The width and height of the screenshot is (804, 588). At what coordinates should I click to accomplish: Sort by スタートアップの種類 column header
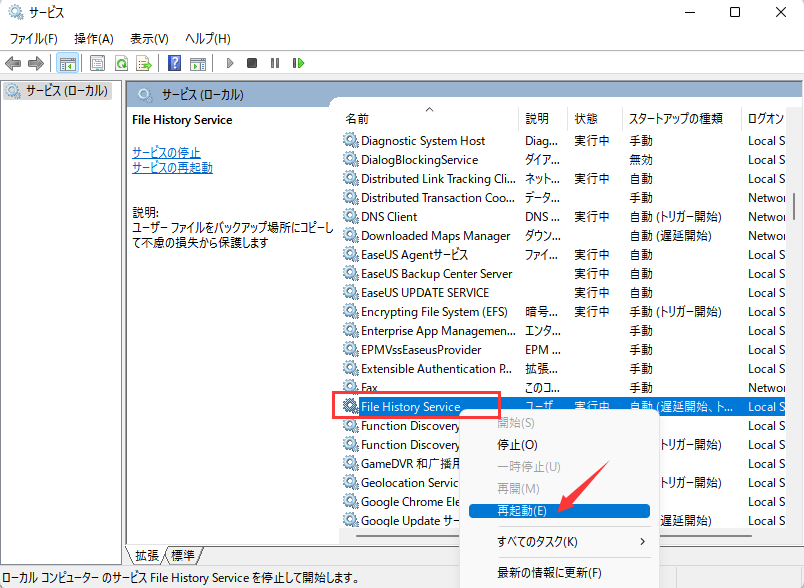[x=675, y=118]
